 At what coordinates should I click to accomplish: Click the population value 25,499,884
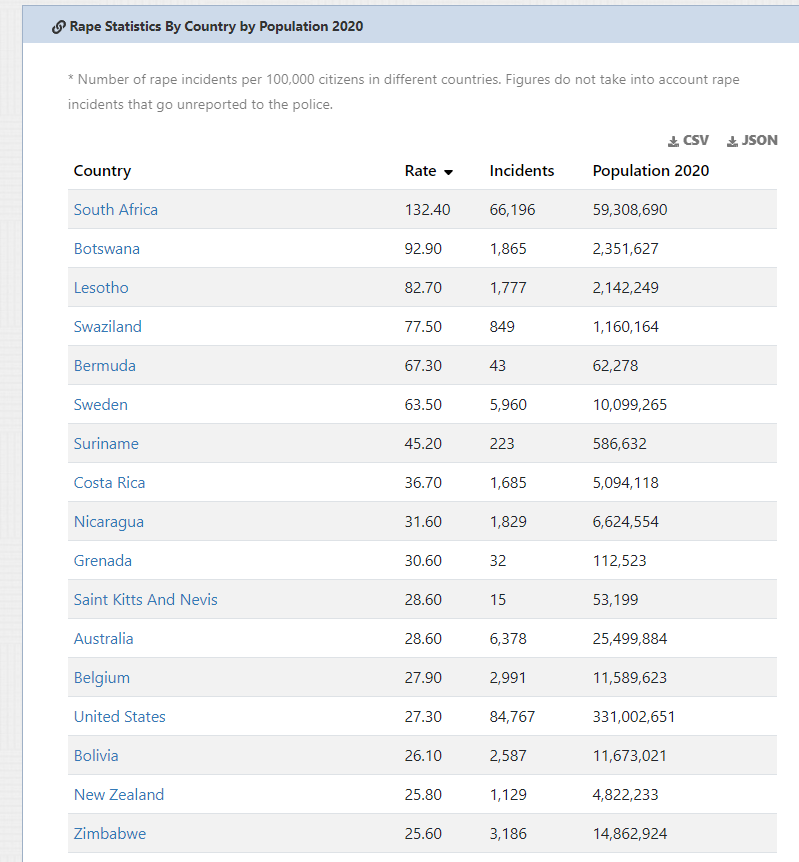[x=630, y=639]
